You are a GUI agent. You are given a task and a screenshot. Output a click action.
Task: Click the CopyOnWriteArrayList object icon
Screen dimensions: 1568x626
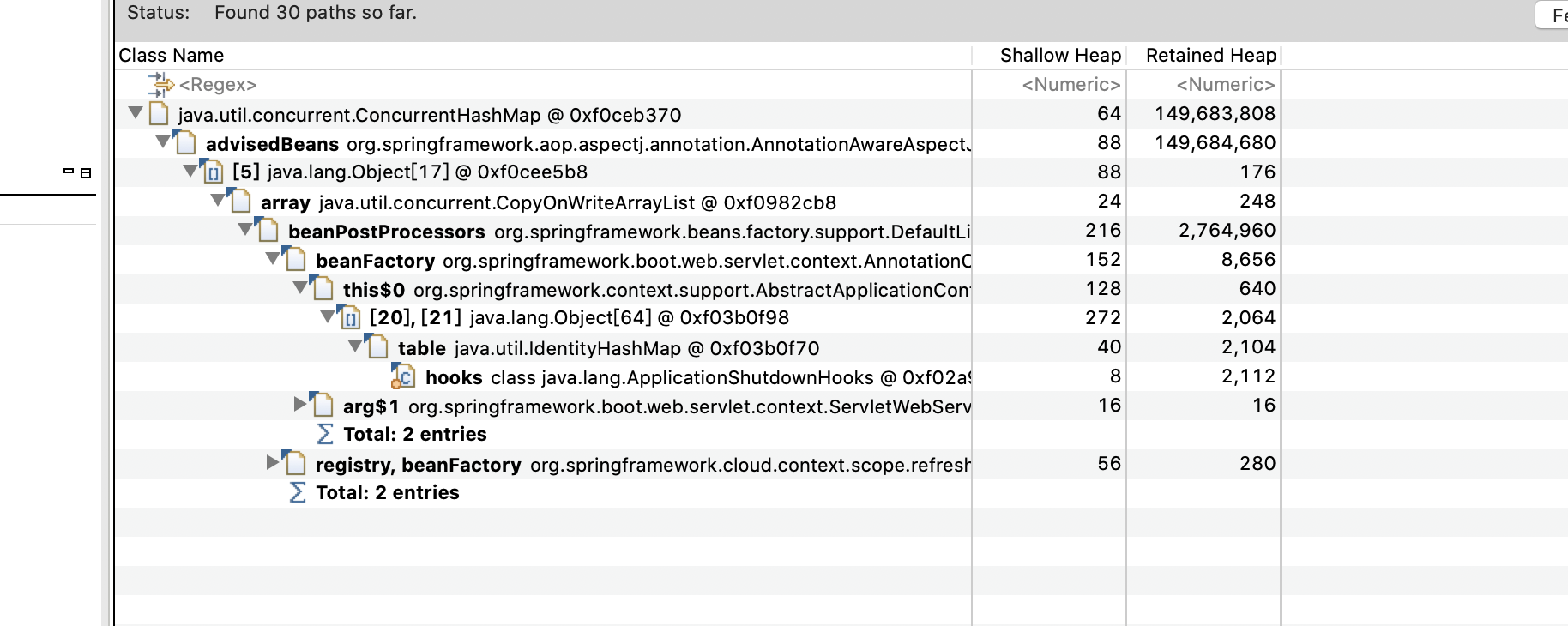(240, 201)
